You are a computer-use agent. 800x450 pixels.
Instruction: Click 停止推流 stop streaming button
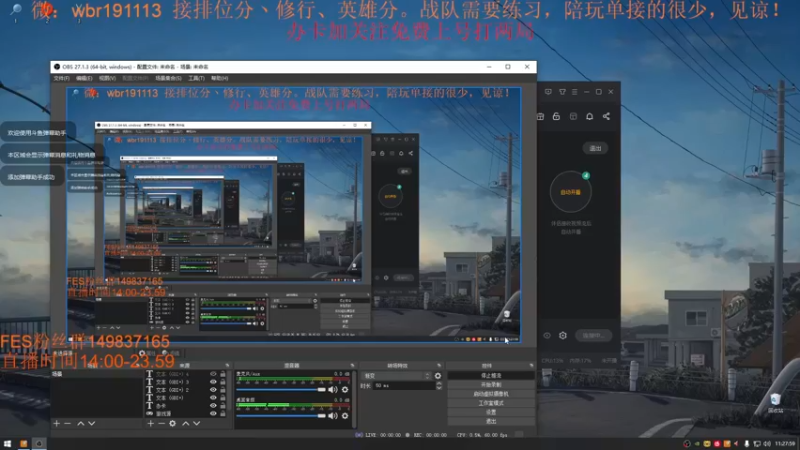pyautogui.click(x=491, y=376)
